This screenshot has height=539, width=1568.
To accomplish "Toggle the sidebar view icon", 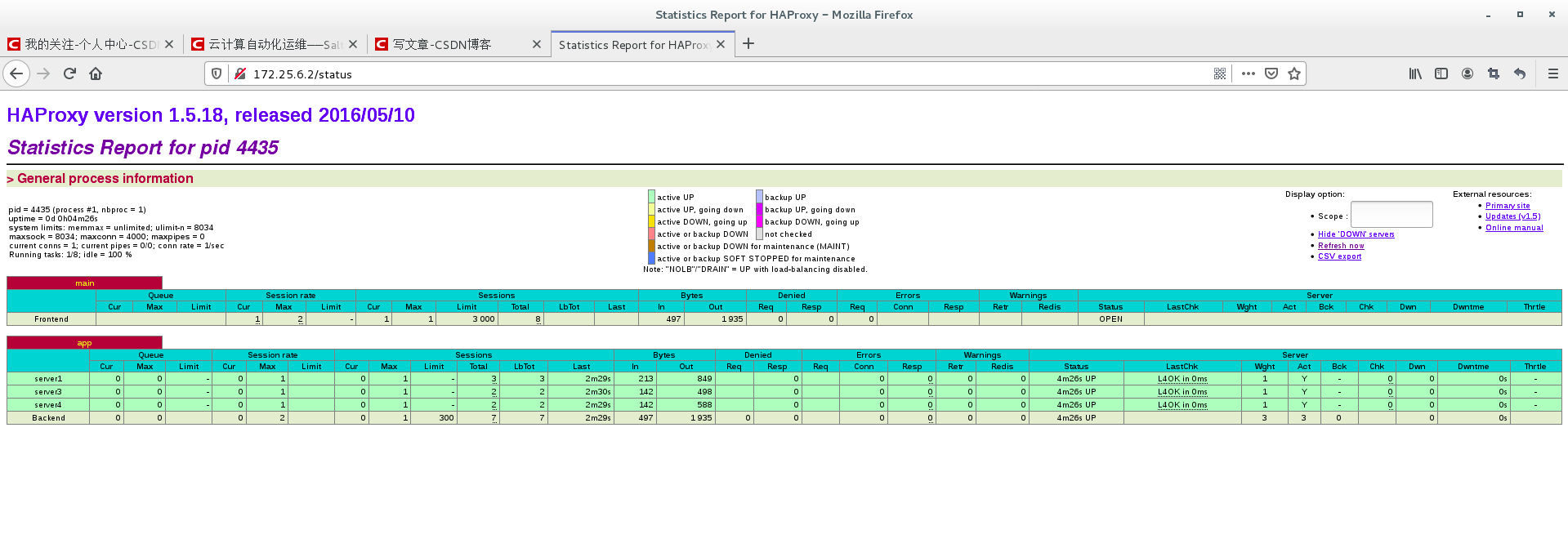I will pyautogui.click(x=1441, y=73).
